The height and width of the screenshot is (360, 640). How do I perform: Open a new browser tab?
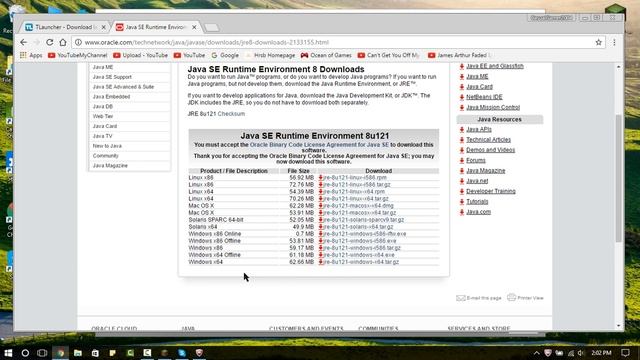coord(211,27)
